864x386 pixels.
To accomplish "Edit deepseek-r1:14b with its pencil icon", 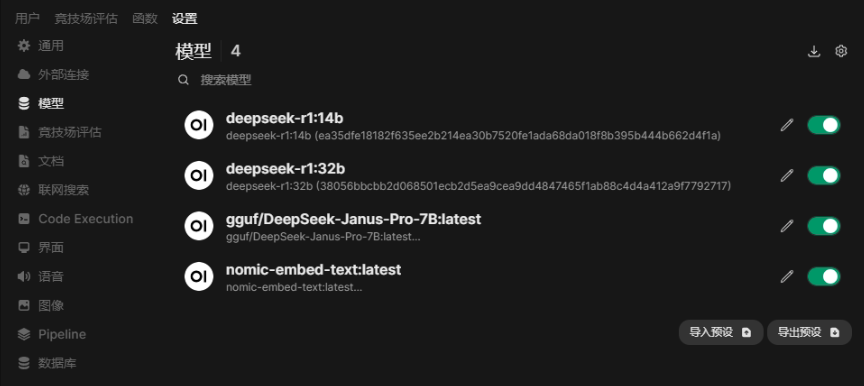I will (x=787, y=125).
